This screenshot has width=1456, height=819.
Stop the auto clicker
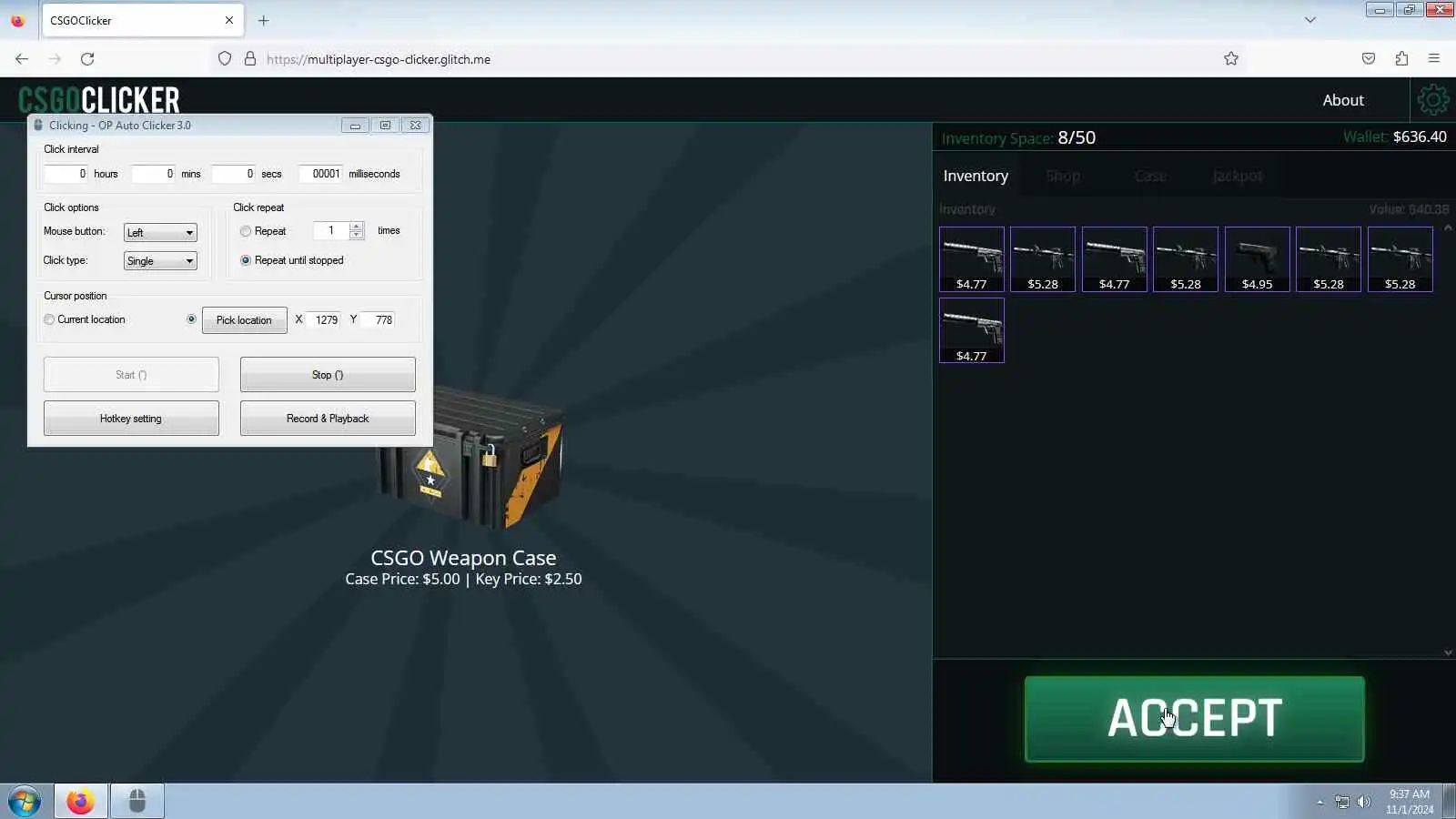coord(328,375)
